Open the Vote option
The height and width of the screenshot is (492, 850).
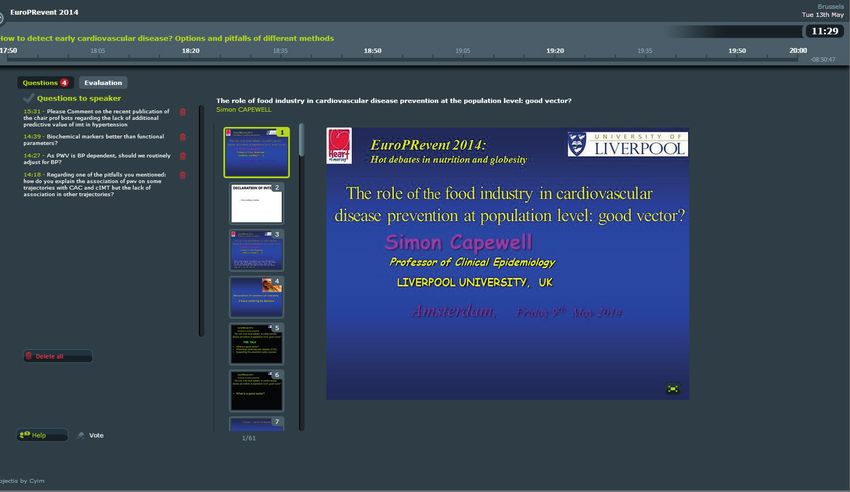(91, 435)
